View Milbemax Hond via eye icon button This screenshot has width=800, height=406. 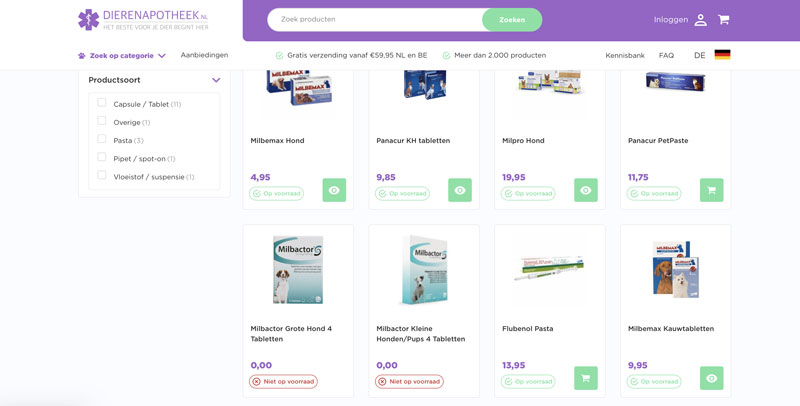click(334, 190)
